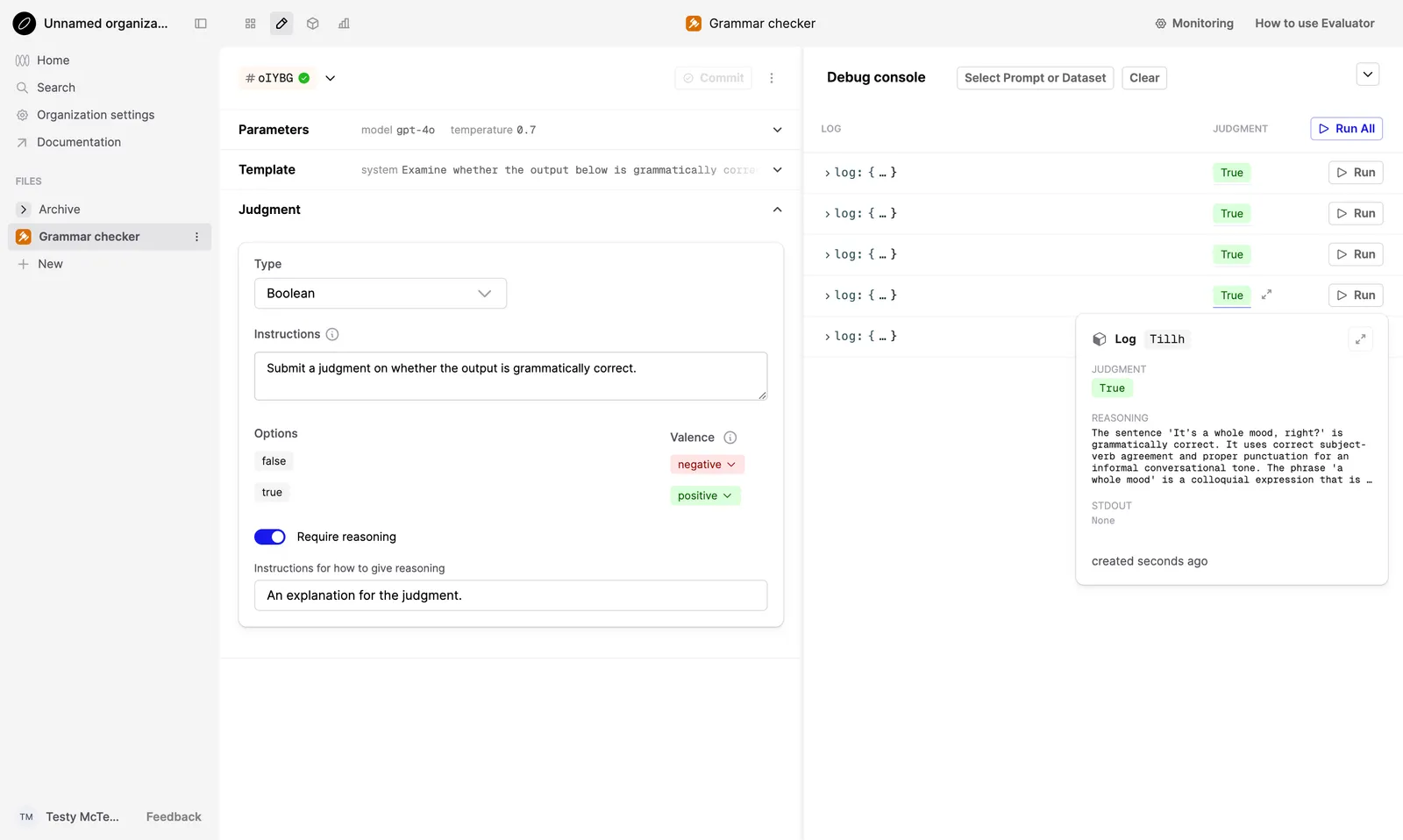Collapse debug console with chevron button
This screenshot has width=1403, height=840.
coord(1368,75)
